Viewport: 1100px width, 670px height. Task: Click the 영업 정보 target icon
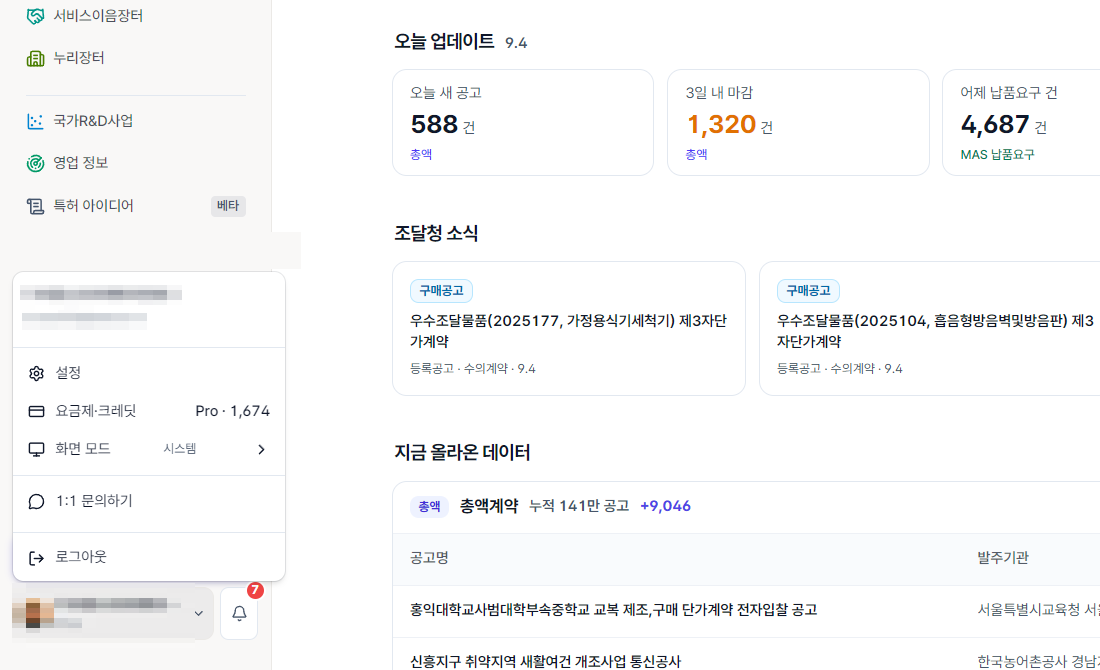[35, 163]
